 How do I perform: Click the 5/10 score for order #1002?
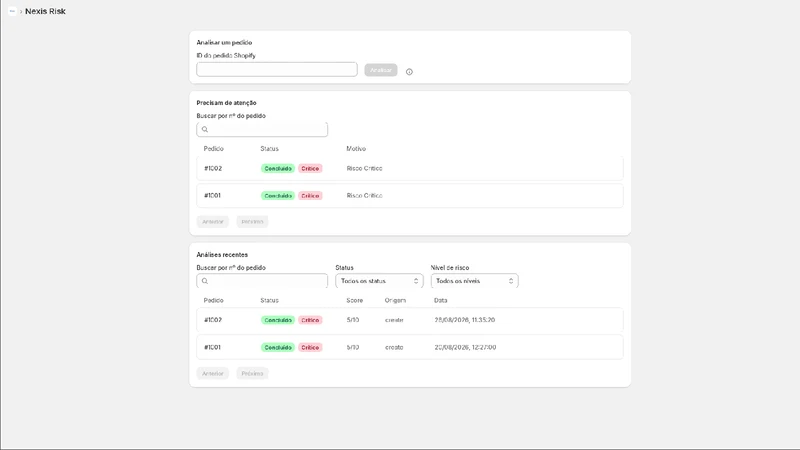(353, 320)
